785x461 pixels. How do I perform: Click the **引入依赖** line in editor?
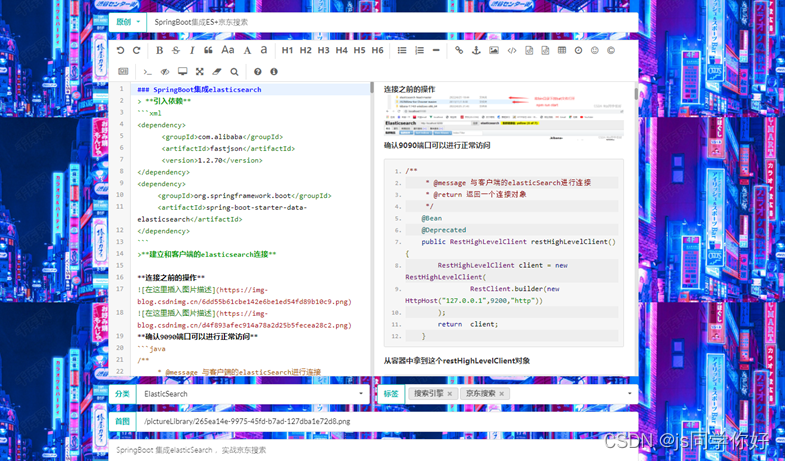[164, 101]
